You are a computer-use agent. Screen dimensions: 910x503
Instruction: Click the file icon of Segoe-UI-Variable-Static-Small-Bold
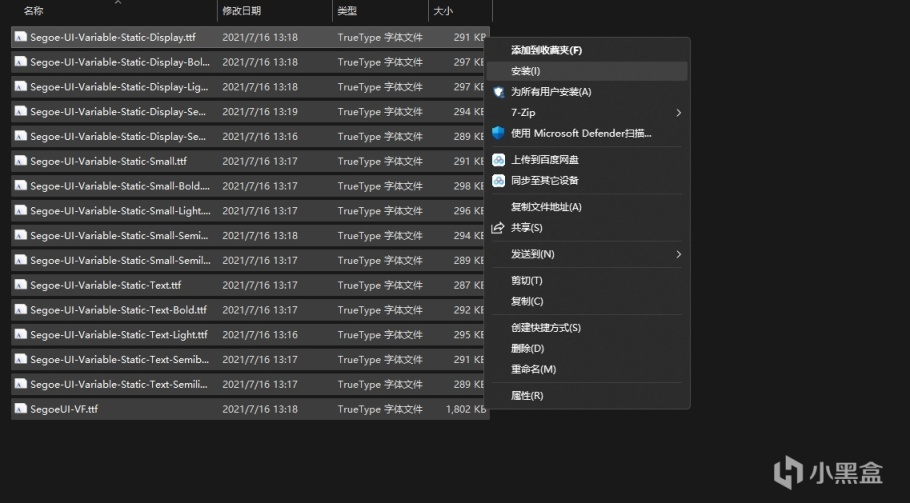pyautogui.click(x=21, y=186)
